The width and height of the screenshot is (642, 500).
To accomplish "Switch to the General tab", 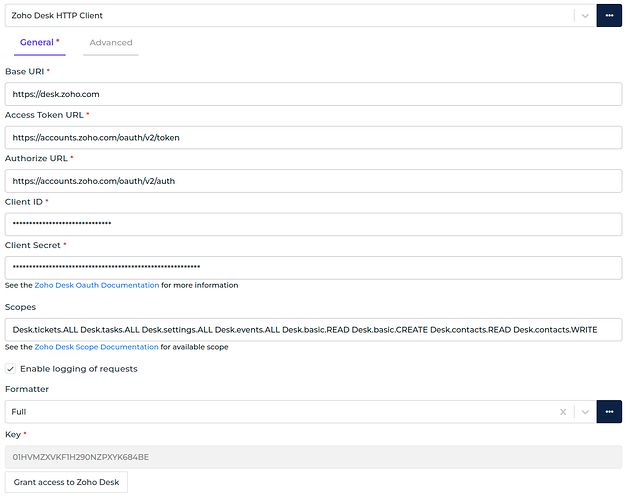I will tap(40, 43).
